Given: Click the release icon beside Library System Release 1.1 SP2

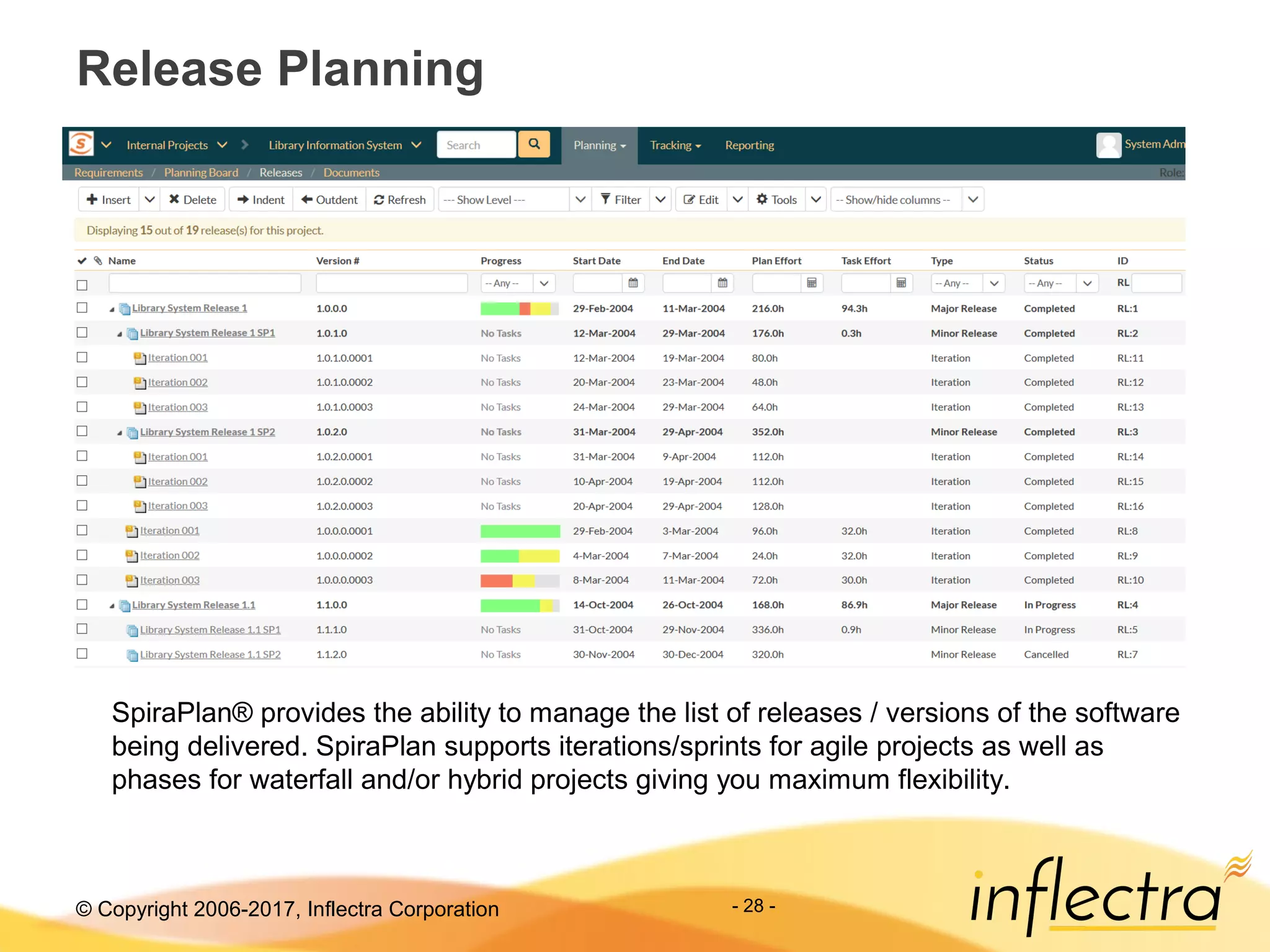Looking at the screenshot, I should click(x=133, y=654).
